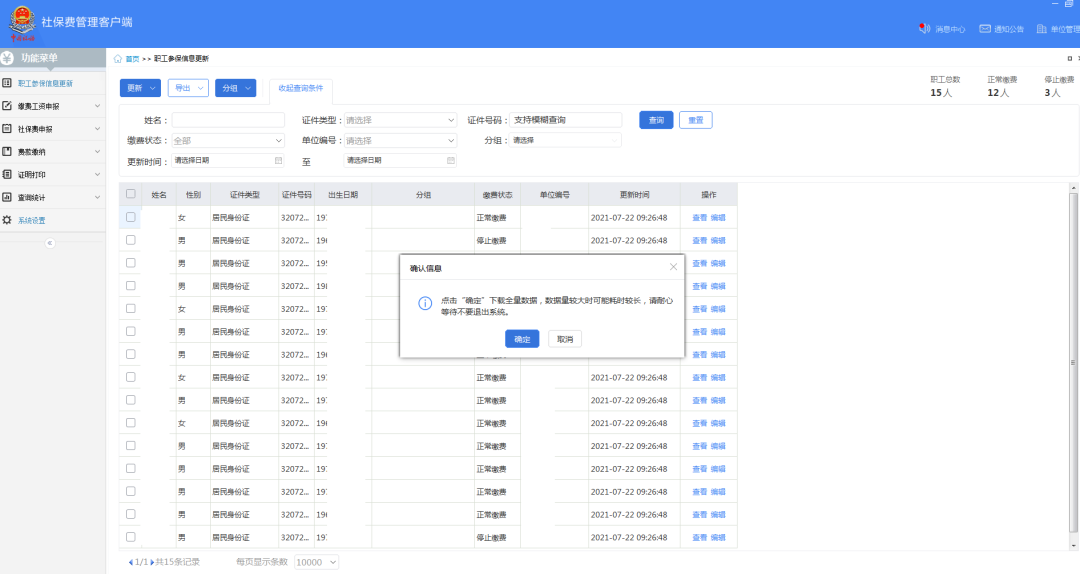Image resolution: width=1080 pixels, height=574 pixels.
Task: Click 查看 link in the last row
Action: [x=699, y=537]
